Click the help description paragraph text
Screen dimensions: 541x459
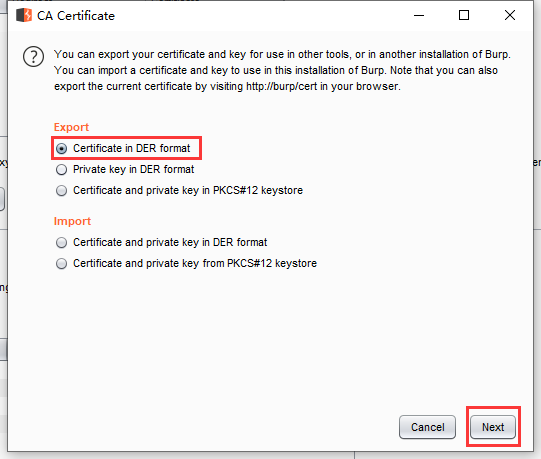tap(282, 70)
